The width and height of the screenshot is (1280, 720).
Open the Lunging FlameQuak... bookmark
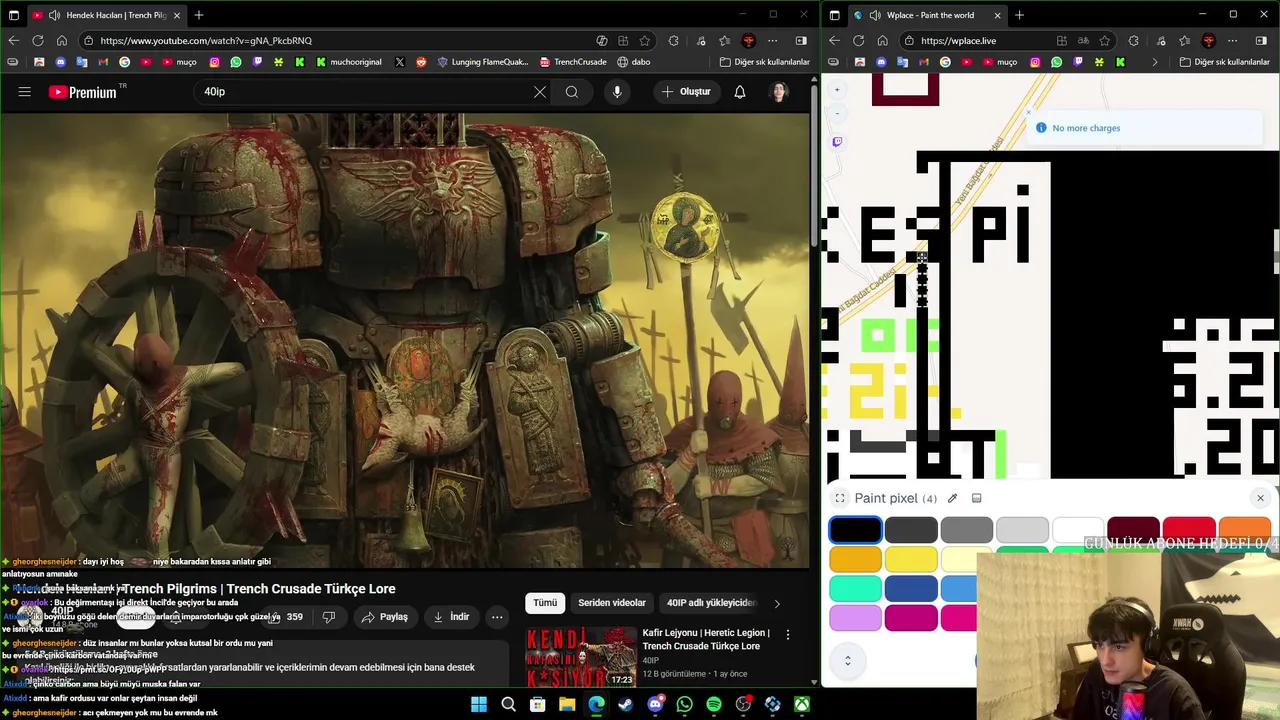pos(483,62)
